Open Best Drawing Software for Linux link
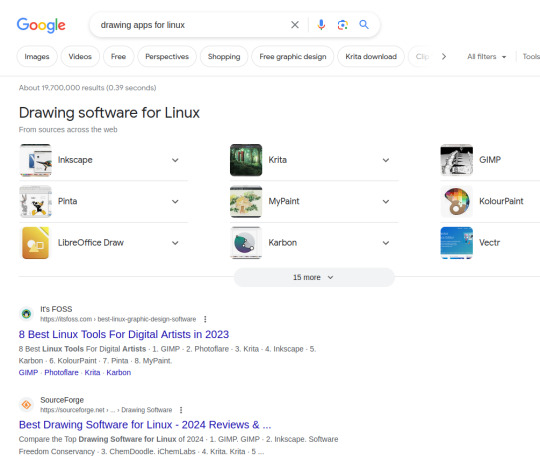Viewport: 540px width, 466px height. [145, 425]
